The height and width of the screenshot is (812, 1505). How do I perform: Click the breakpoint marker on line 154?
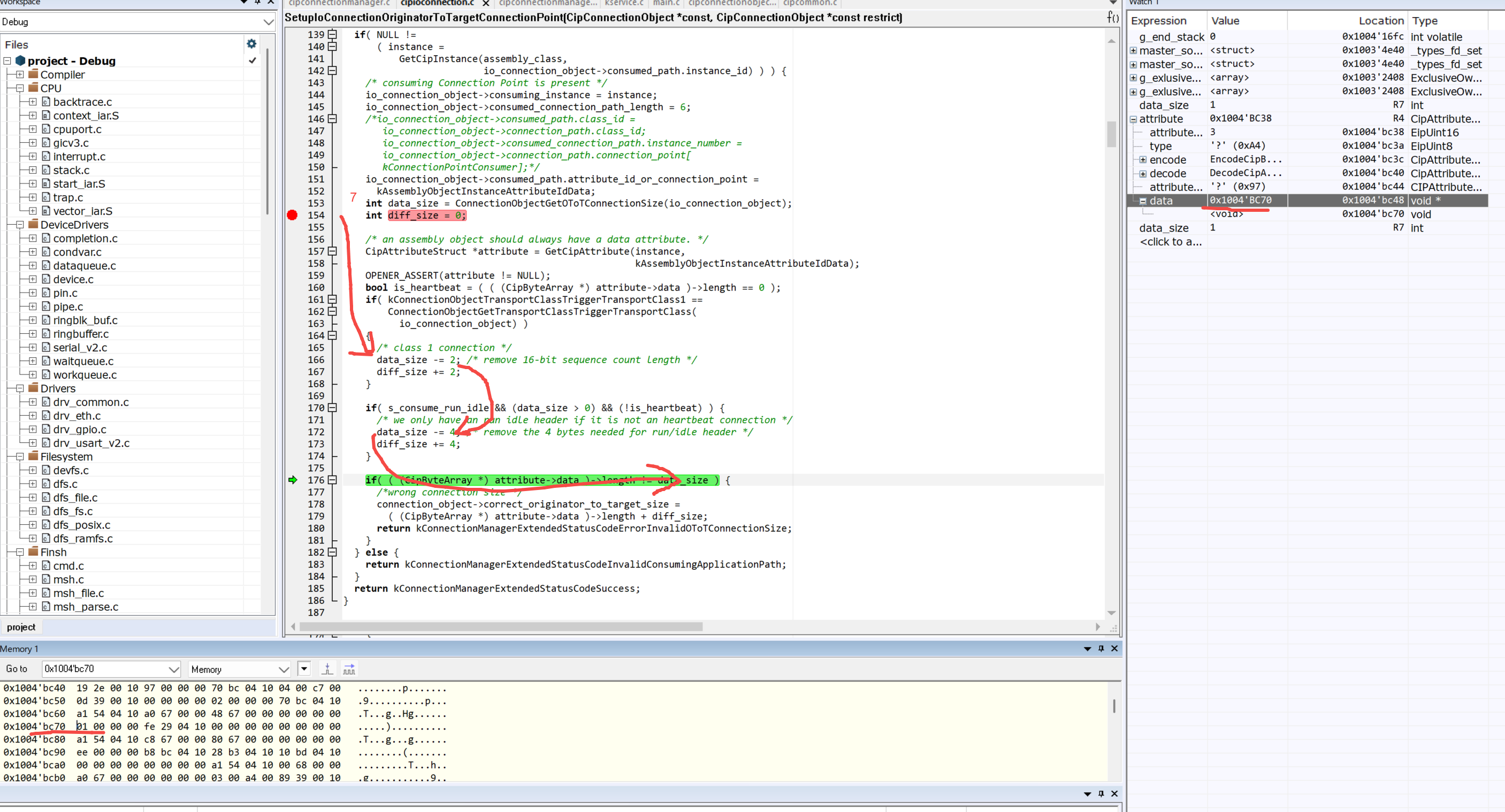click(292, 215)
